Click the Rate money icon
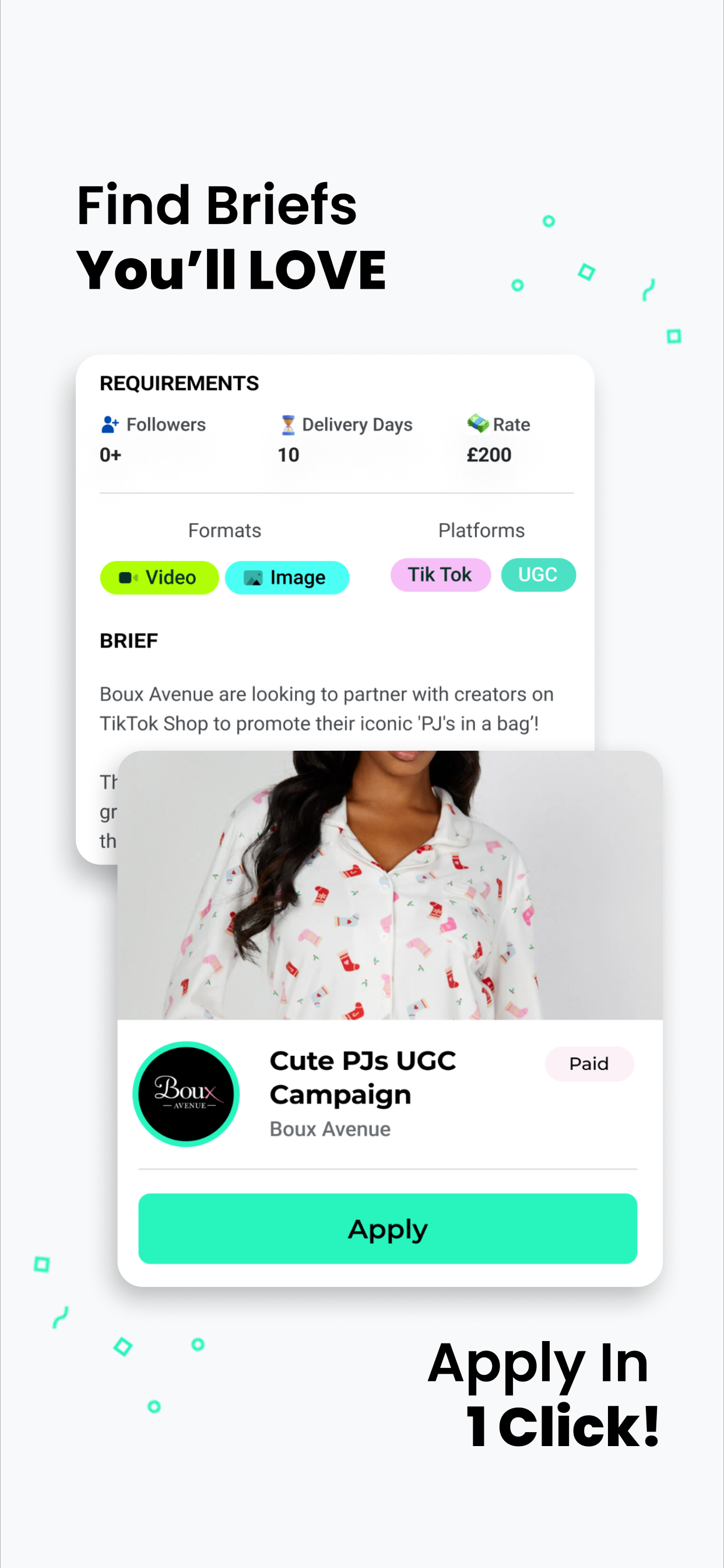724x1568 pixels. (478, 423)
